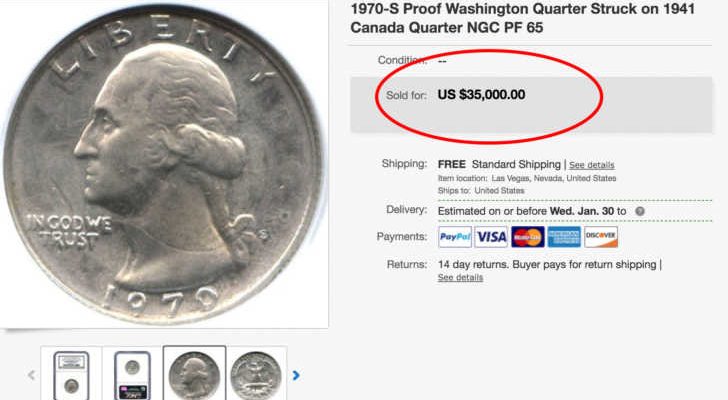Select the Washington obverse thumbnail
This screenshot has height=400, width=728.
point(195,374)
